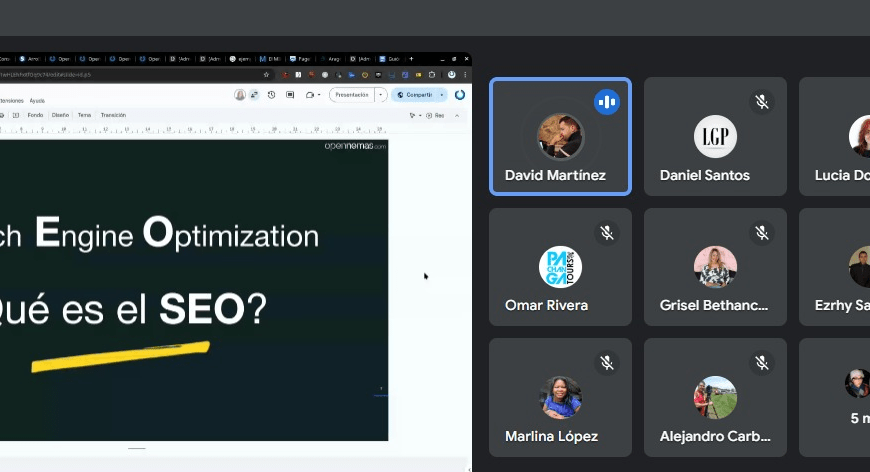The height and width of the screenshot is (472, 870).
Task: Open the Ayuda menu
Action: click(37, 101)
